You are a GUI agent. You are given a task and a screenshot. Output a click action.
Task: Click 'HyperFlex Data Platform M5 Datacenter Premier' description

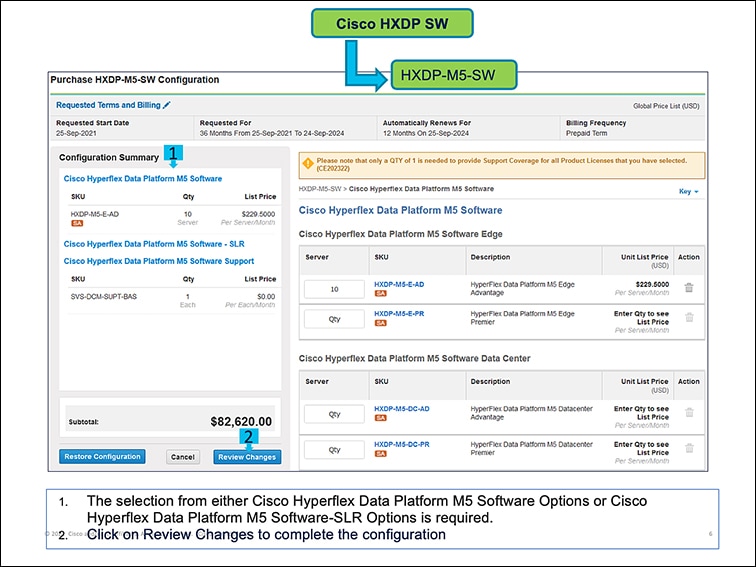coord(531,448)
